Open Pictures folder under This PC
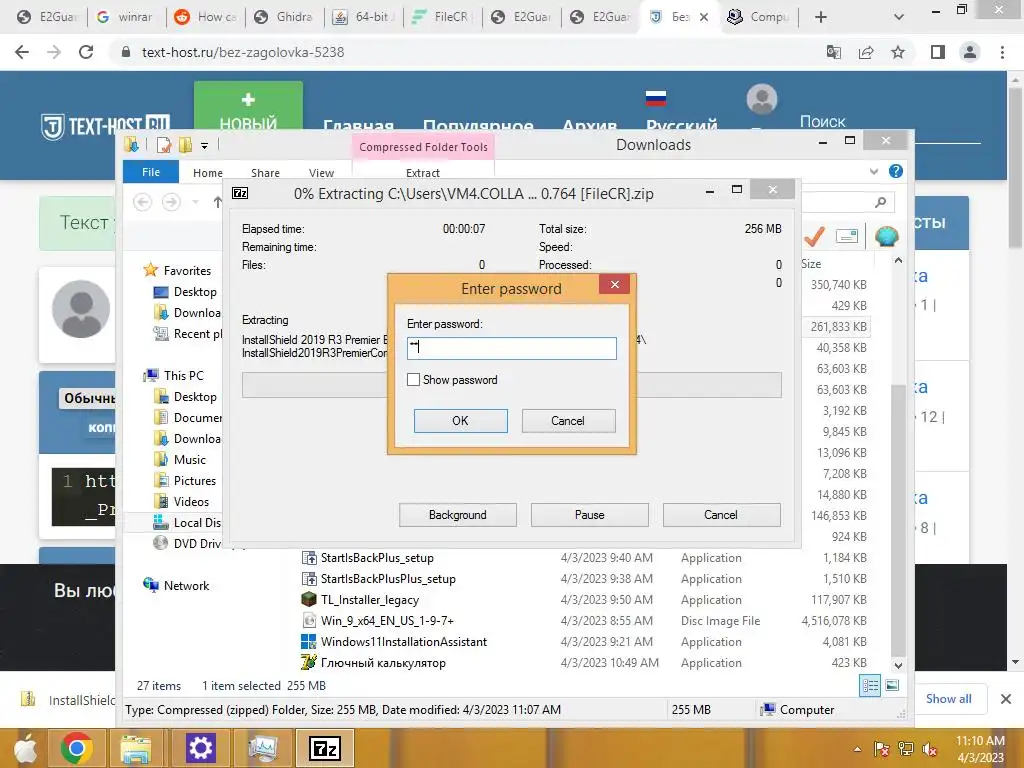This screenshot has height=768, width=1024. point(195,481)
